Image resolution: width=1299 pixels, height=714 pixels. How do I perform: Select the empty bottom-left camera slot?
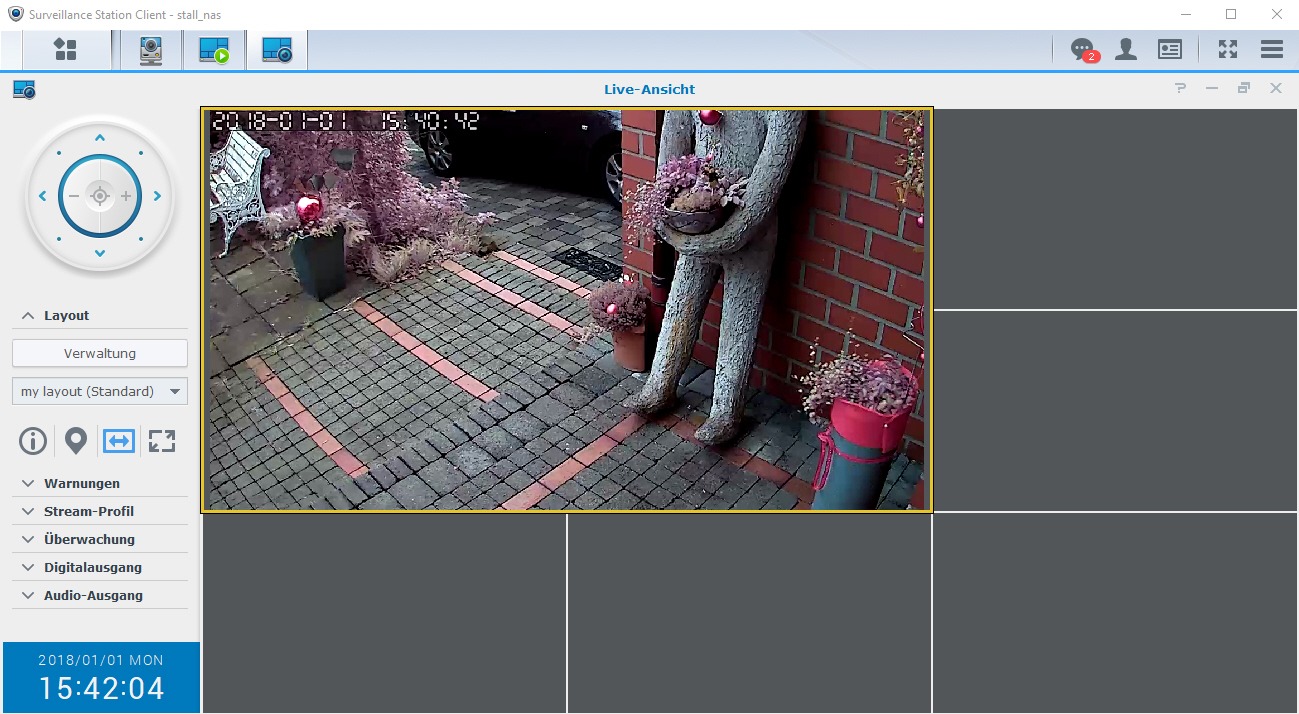point(384,614)
